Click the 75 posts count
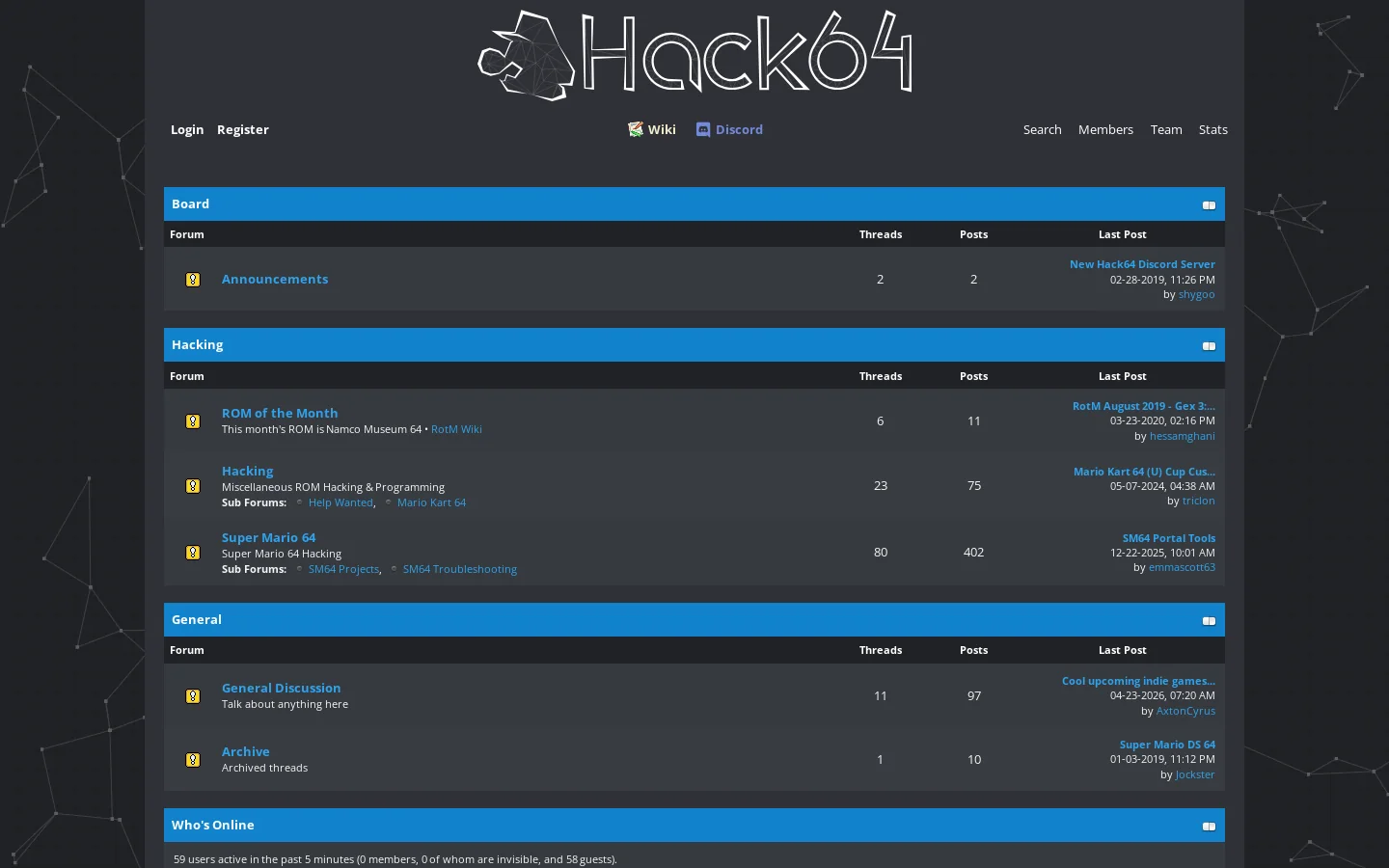Screen dimensions: 1389x868 point(974,486)
